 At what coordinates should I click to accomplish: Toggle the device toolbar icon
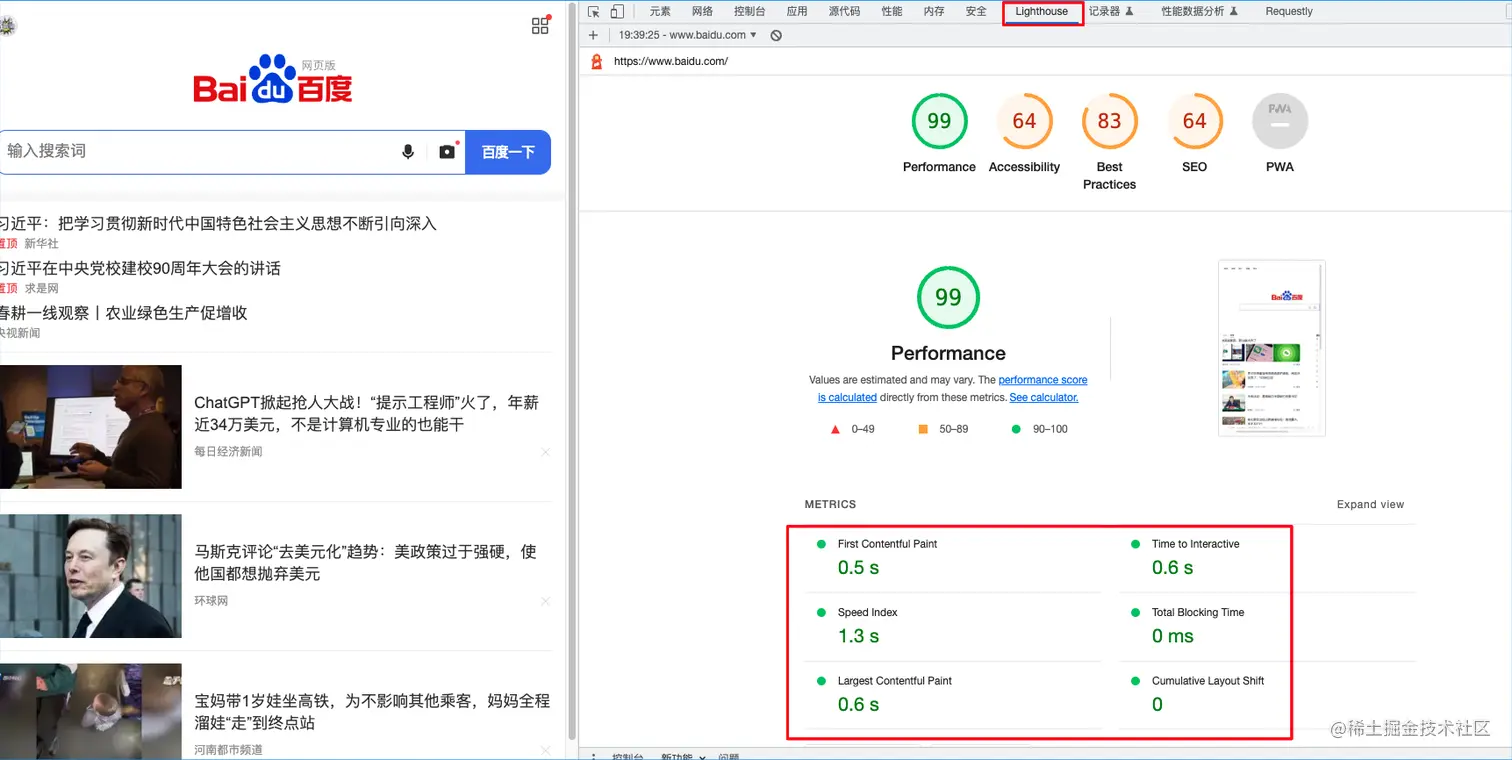(617, 12)
